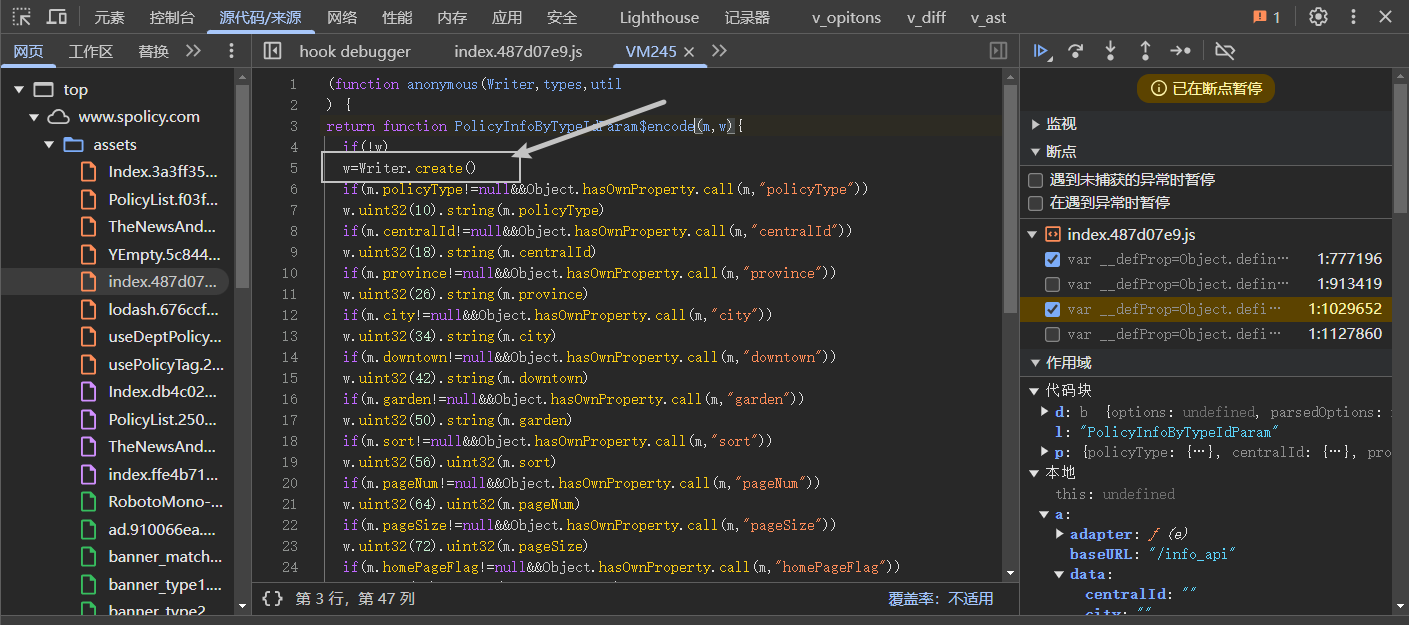The width and height of the screenshot is (1409, 625).
Task: Collapse the assets folder
Action: (48, 145)
